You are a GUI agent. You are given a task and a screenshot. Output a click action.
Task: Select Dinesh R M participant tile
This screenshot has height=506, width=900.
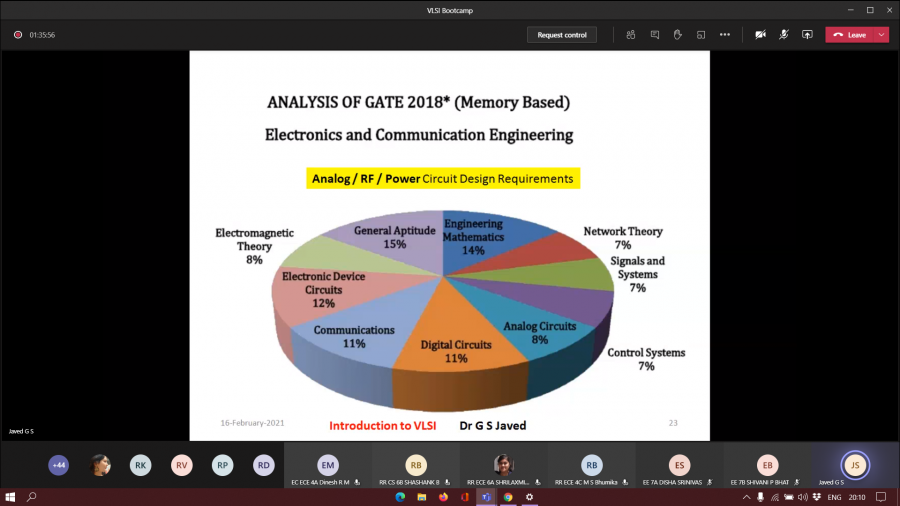[327, 466]
